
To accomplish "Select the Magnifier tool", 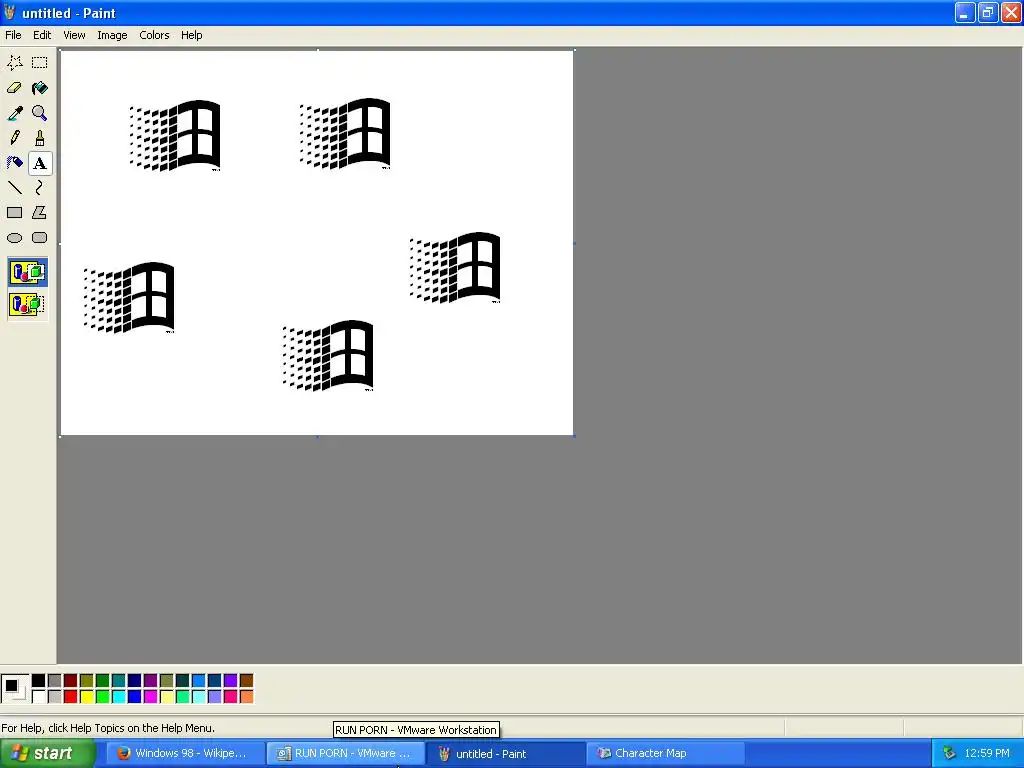I will pyautogui.click(x=40, y=113).
